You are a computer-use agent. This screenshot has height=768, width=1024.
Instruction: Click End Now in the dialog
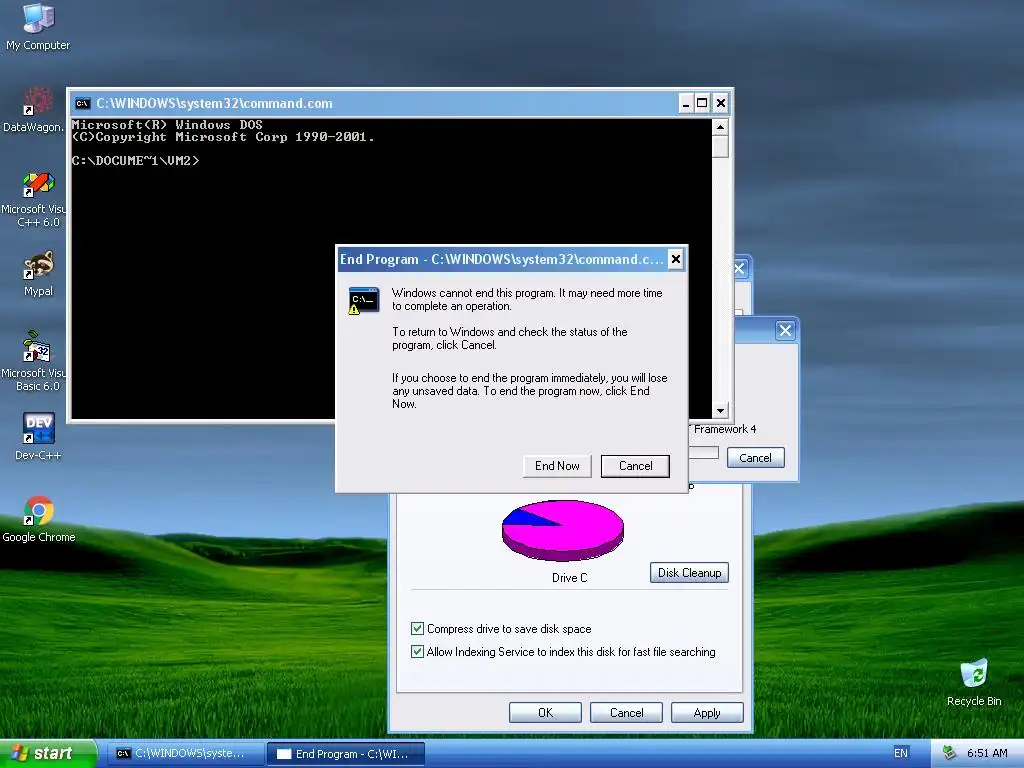pyautogui.click(x=557, y=466)
